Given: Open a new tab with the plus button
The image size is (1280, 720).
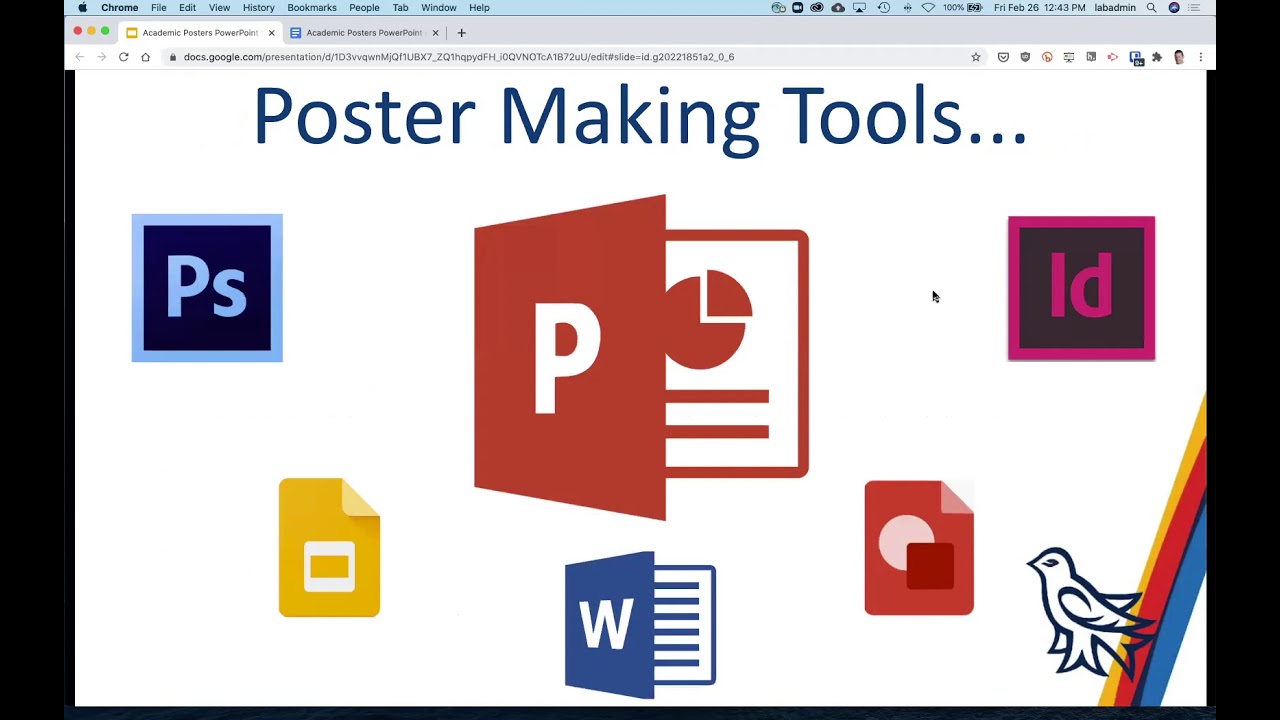Looking at the screenshot, I should (461, 33).
